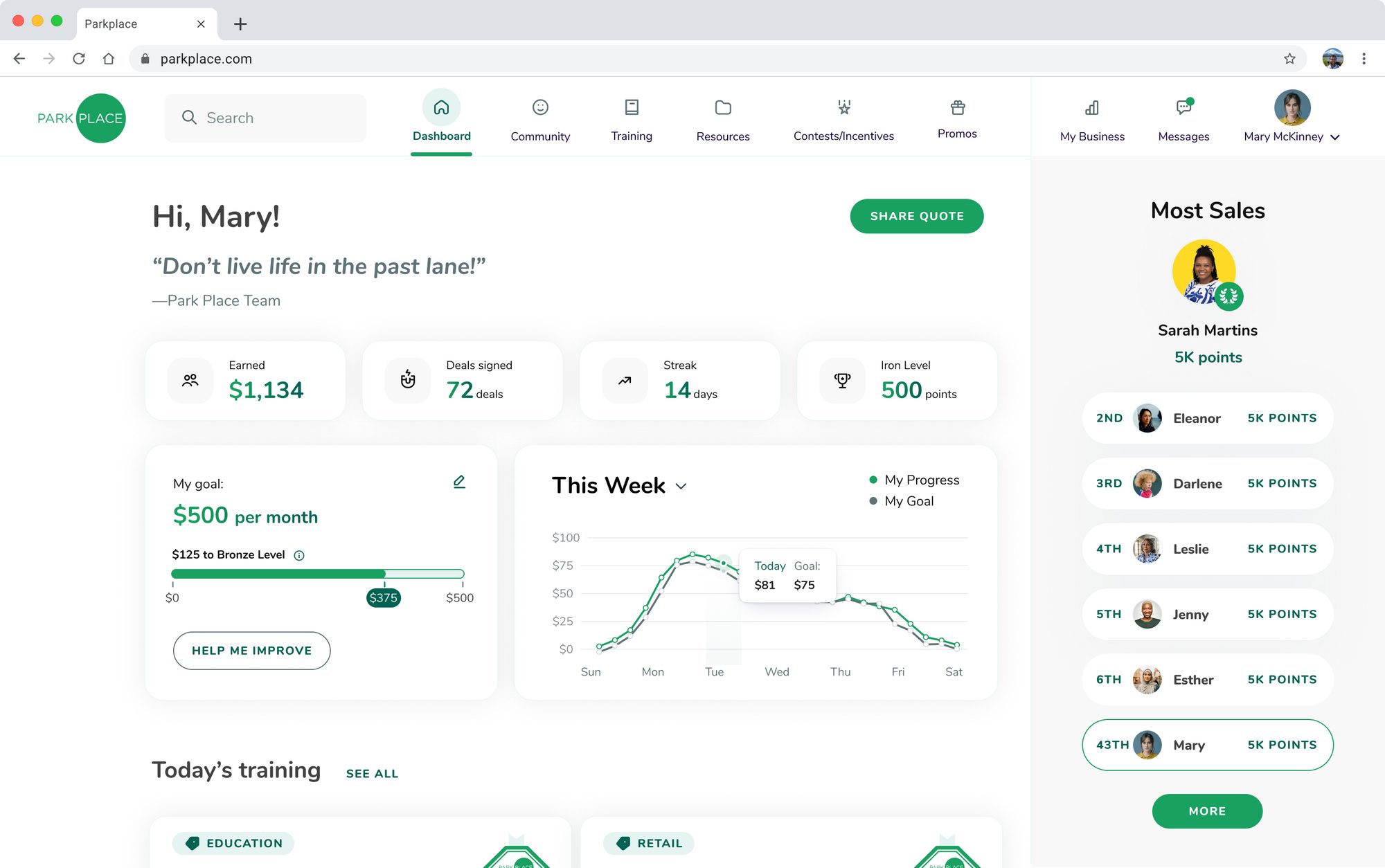1385x868 pixels.
Task: Click the Community menu label
Action: pyautogui.click(x=540, y=136)
